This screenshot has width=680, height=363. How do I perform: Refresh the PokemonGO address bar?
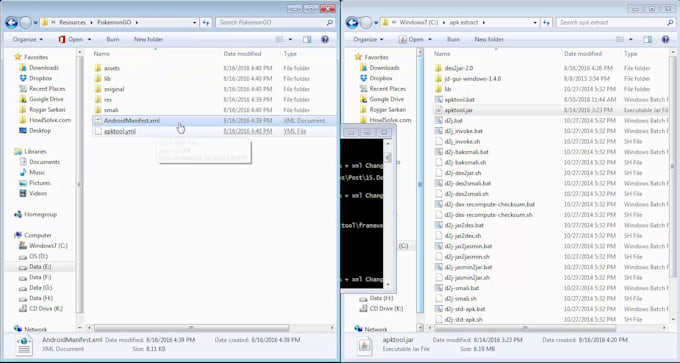(206, 23)
